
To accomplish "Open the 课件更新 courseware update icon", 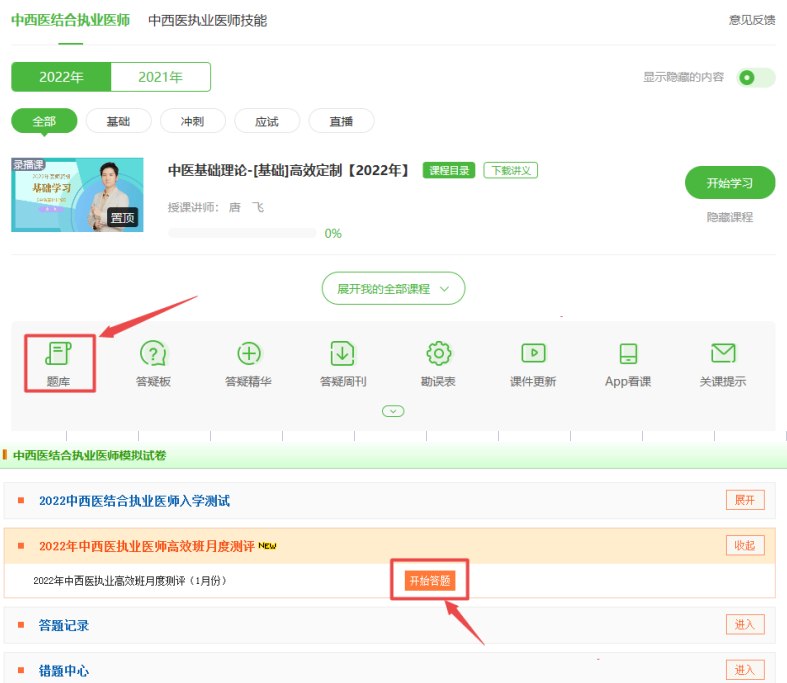I will (x=533, y=355).
